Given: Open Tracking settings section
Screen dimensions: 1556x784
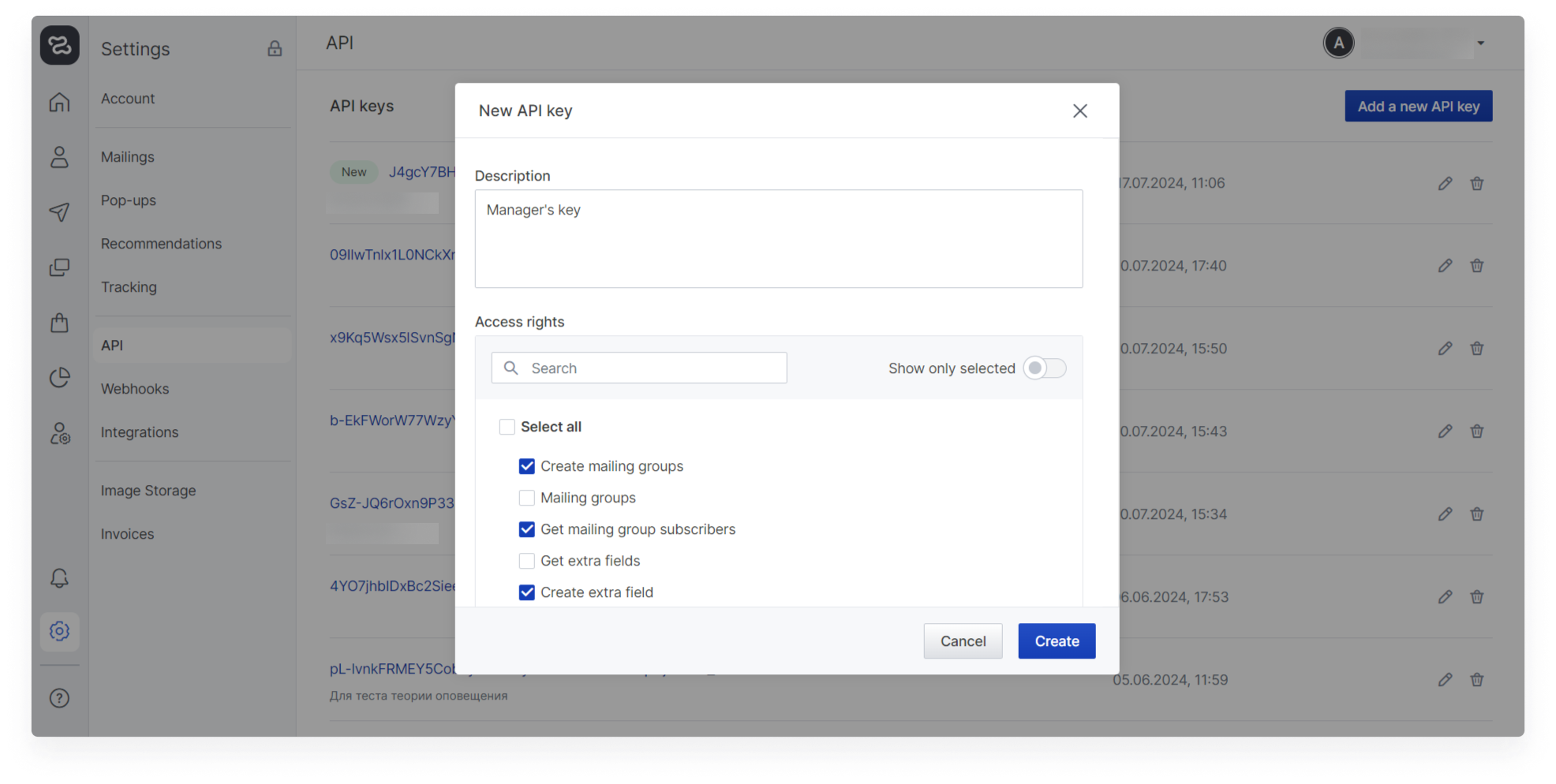Looking at the screenshot, I should point(129,287).
